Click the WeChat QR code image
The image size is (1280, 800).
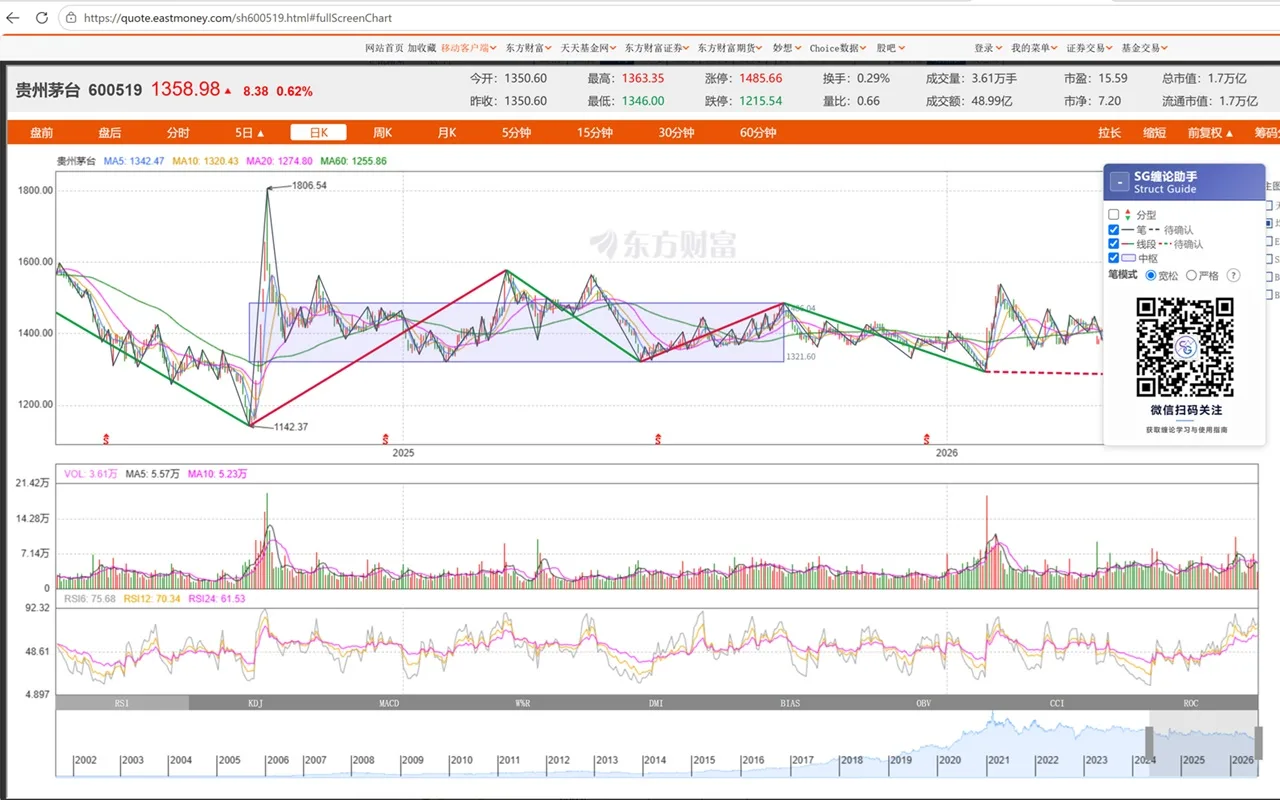(x=1186, y=347)
